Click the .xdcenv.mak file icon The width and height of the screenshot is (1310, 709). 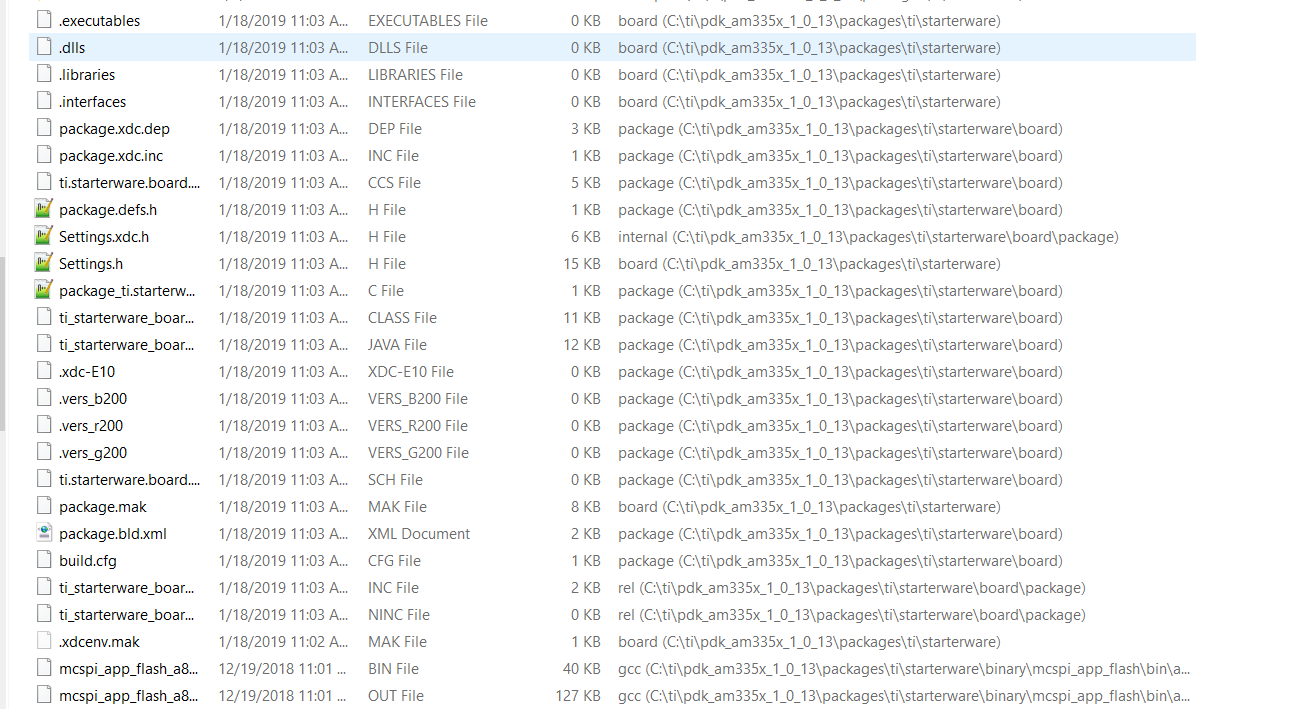(x=42, y=641)
